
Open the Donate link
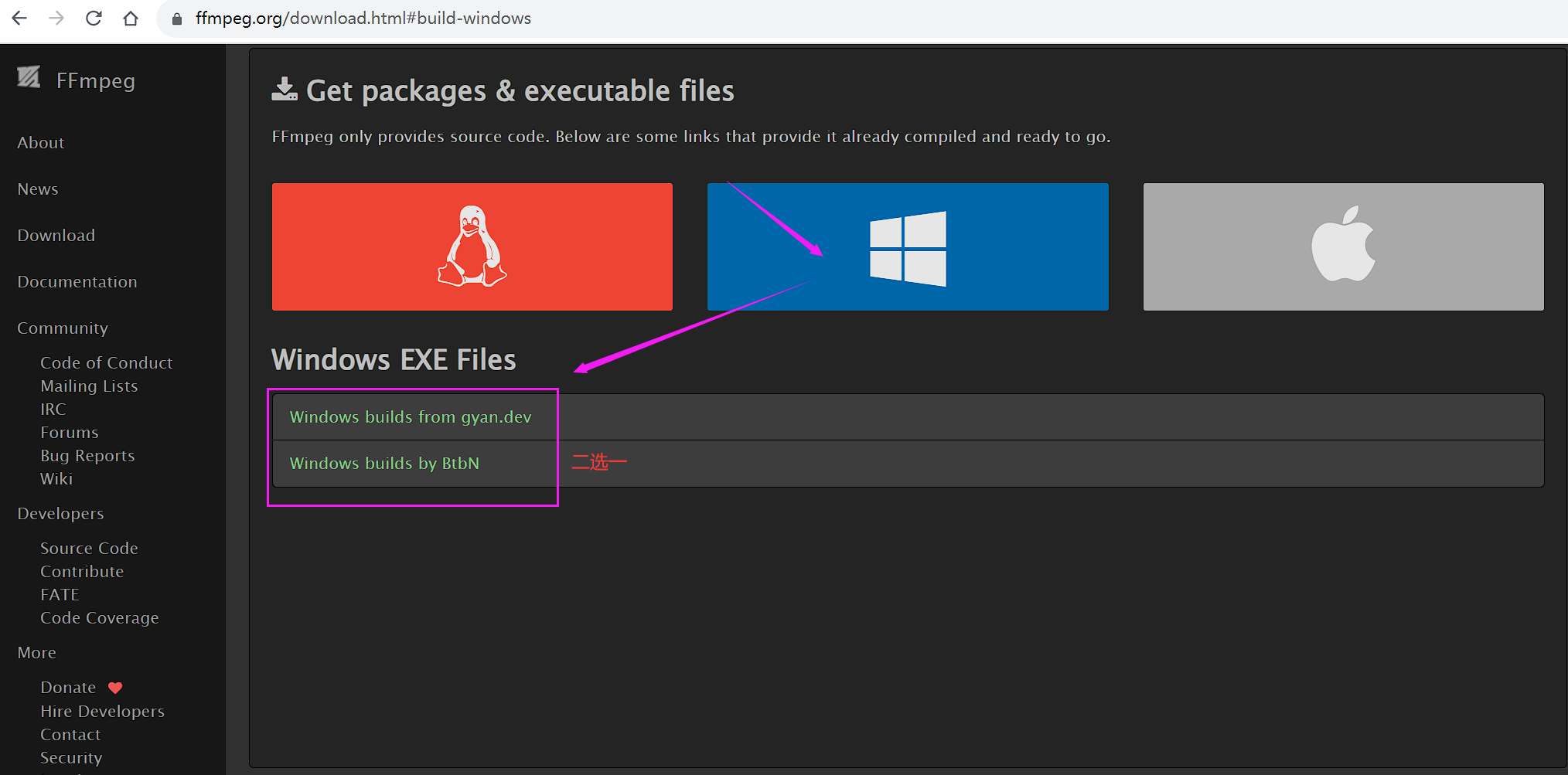pos(68,688)
